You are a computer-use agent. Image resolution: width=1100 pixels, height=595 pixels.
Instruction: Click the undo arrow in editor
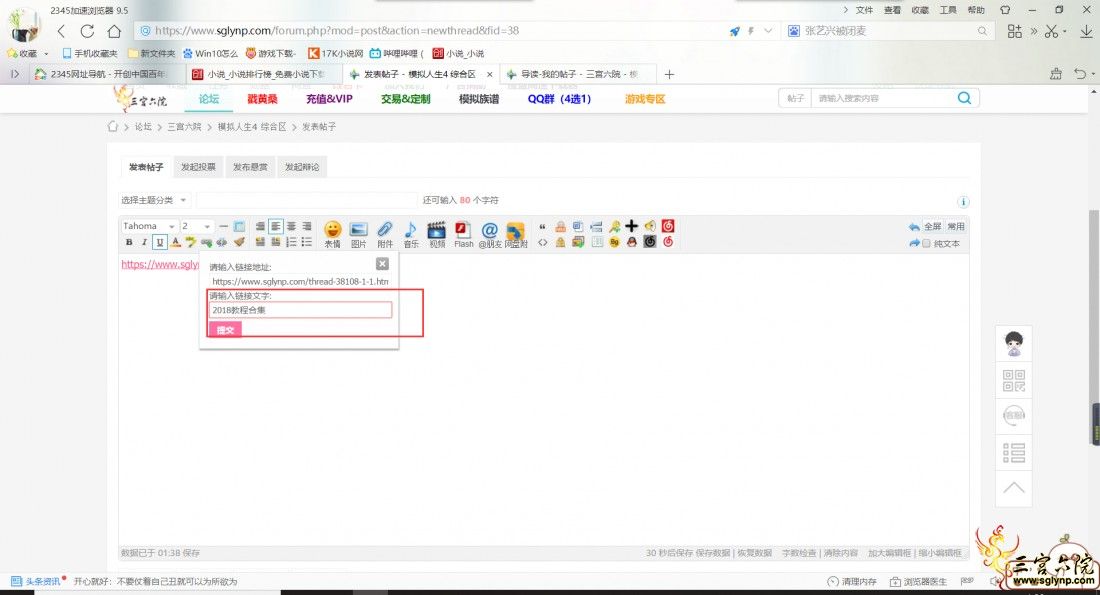[x=913, y=227]
